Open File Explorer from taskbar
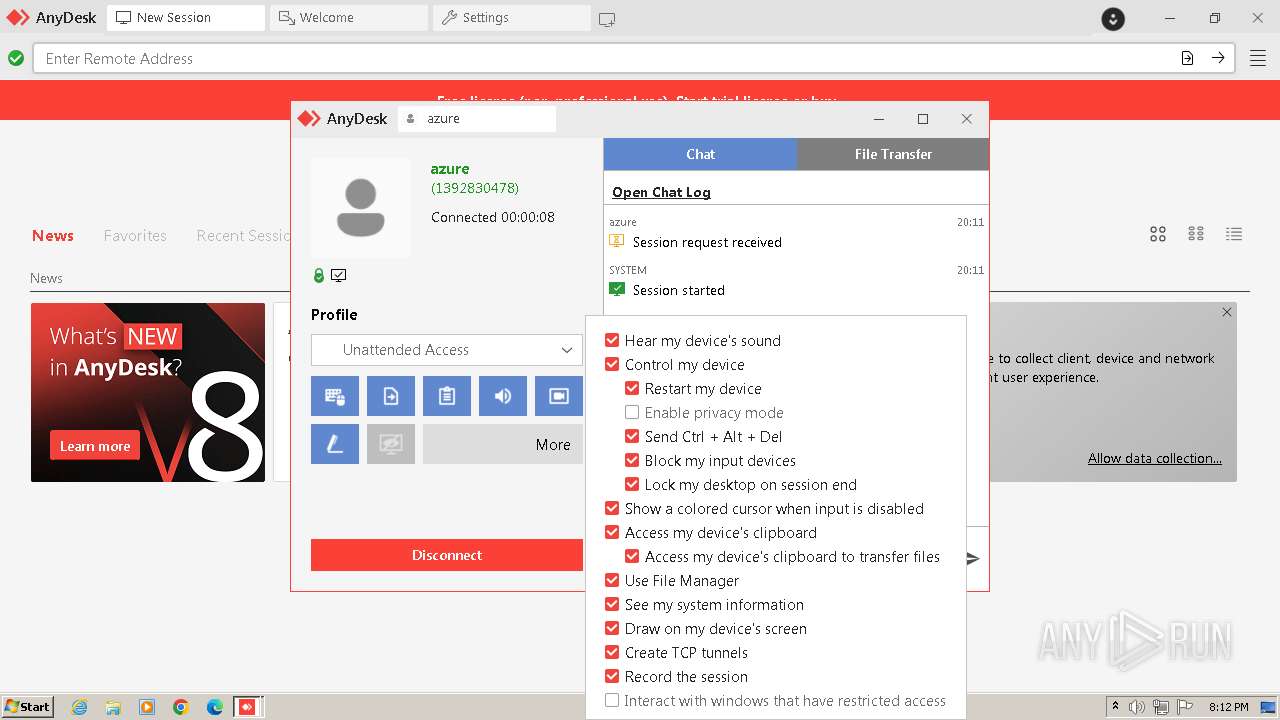The height and width of the screenshot is (720, 1280). 113,707
